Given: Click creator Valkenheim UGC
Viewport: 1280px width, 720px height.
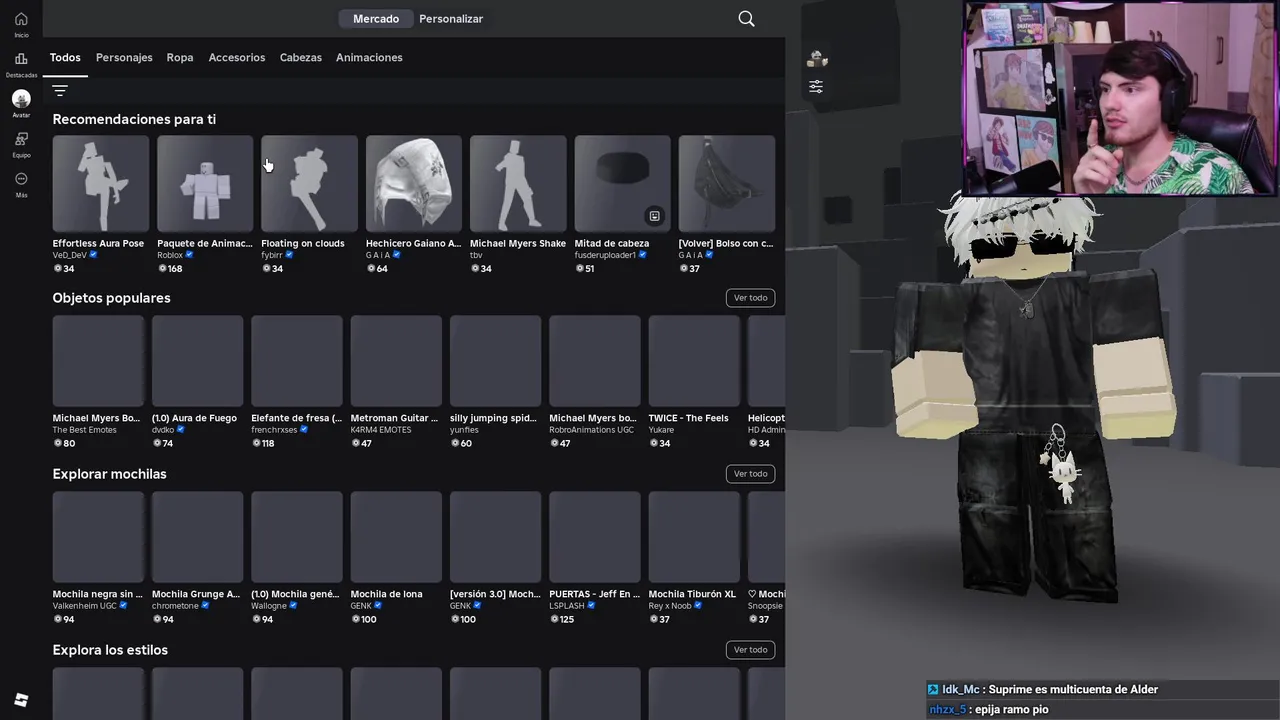Looking at the screenshot, I should tap(85, 606).
